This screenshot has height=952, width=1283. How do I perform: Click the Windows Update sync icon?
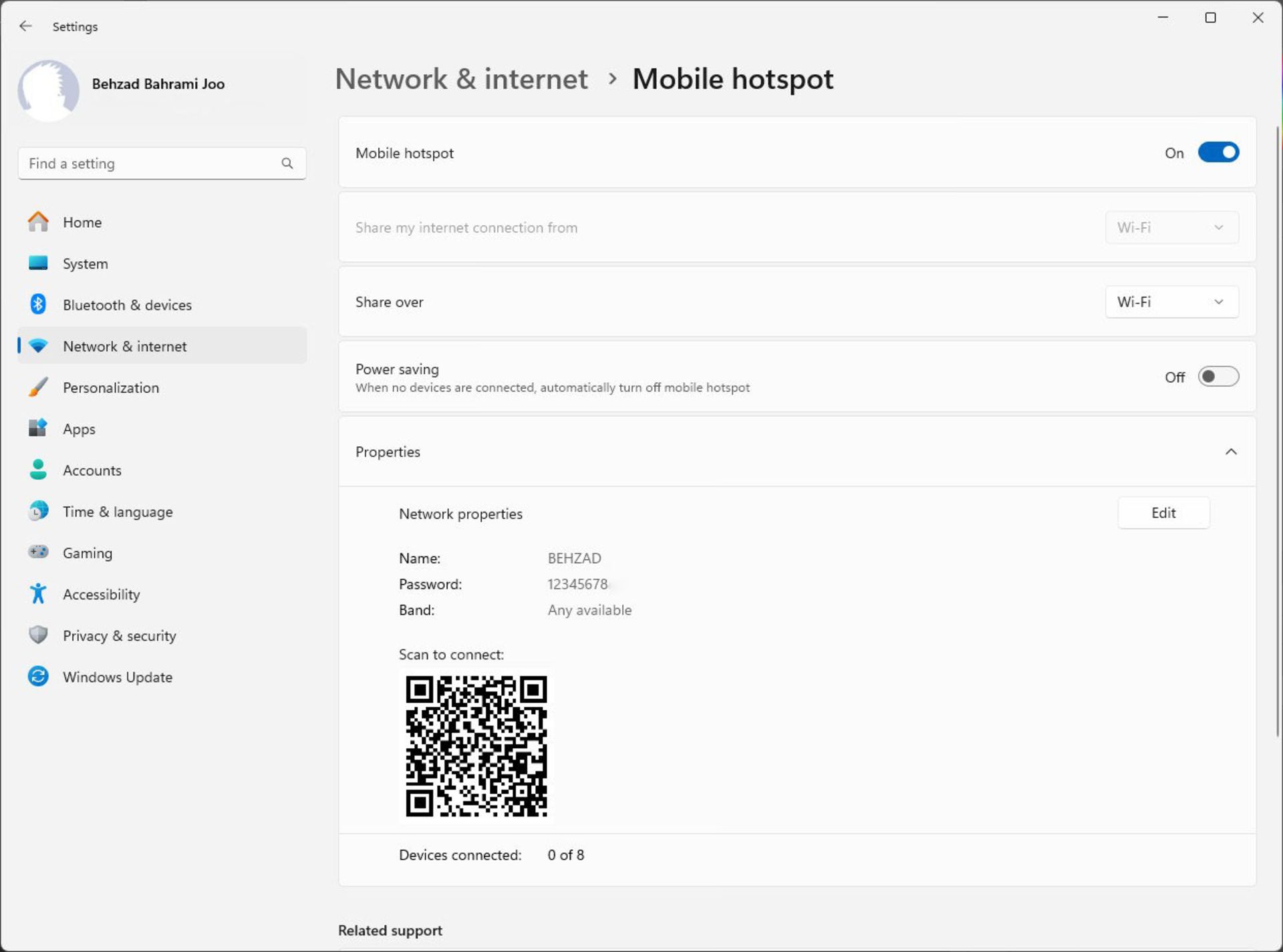click(38, 676)
